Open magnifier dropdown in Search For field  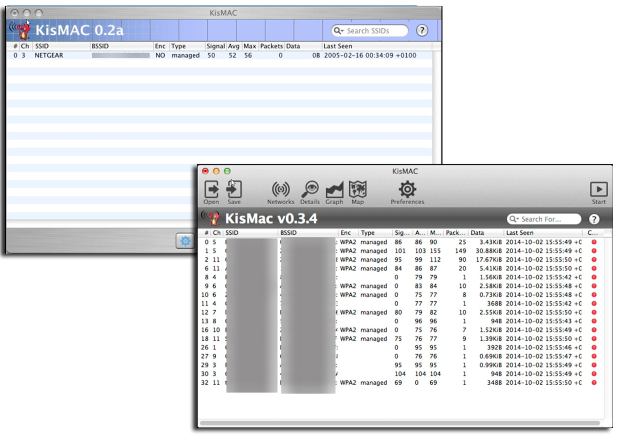[515, 219]
